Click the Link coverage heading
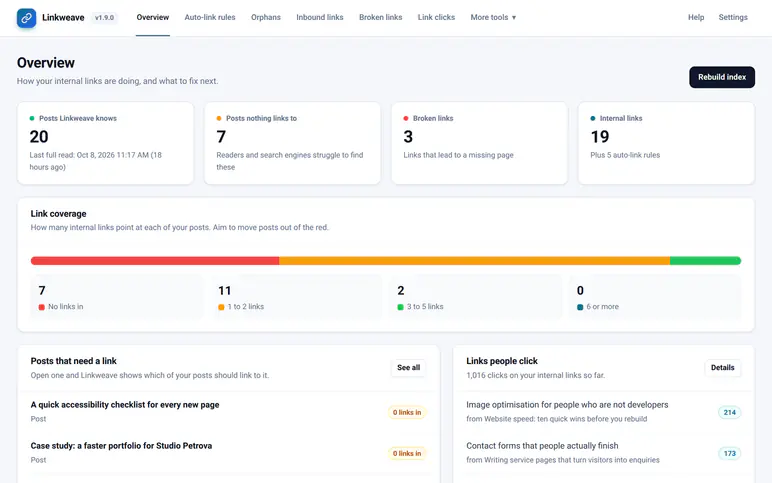 pyautogui.click(x=59, y=214)
